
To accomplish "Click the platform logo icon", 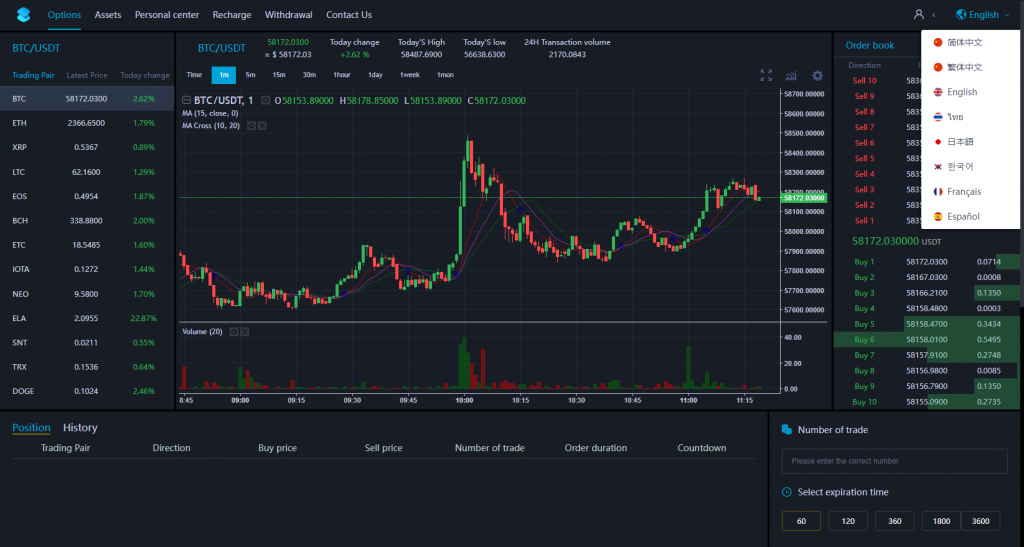I will point(24,14).
